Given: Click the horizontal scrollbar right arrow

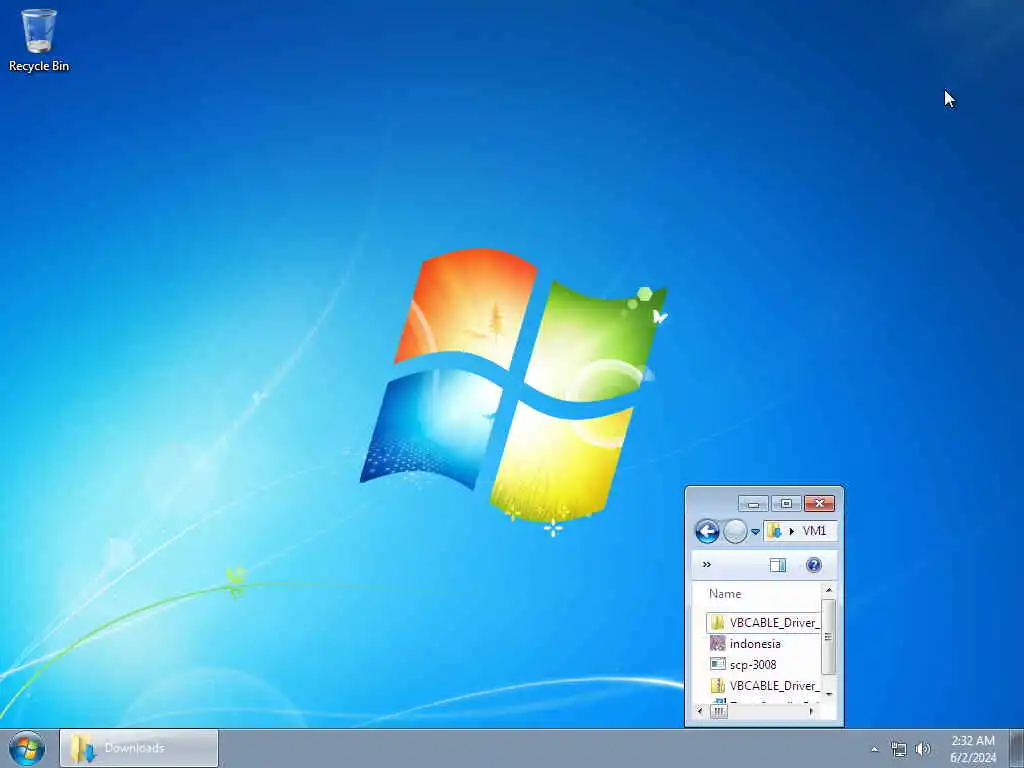Looking at the screenshot, I should tap(812, 711).
